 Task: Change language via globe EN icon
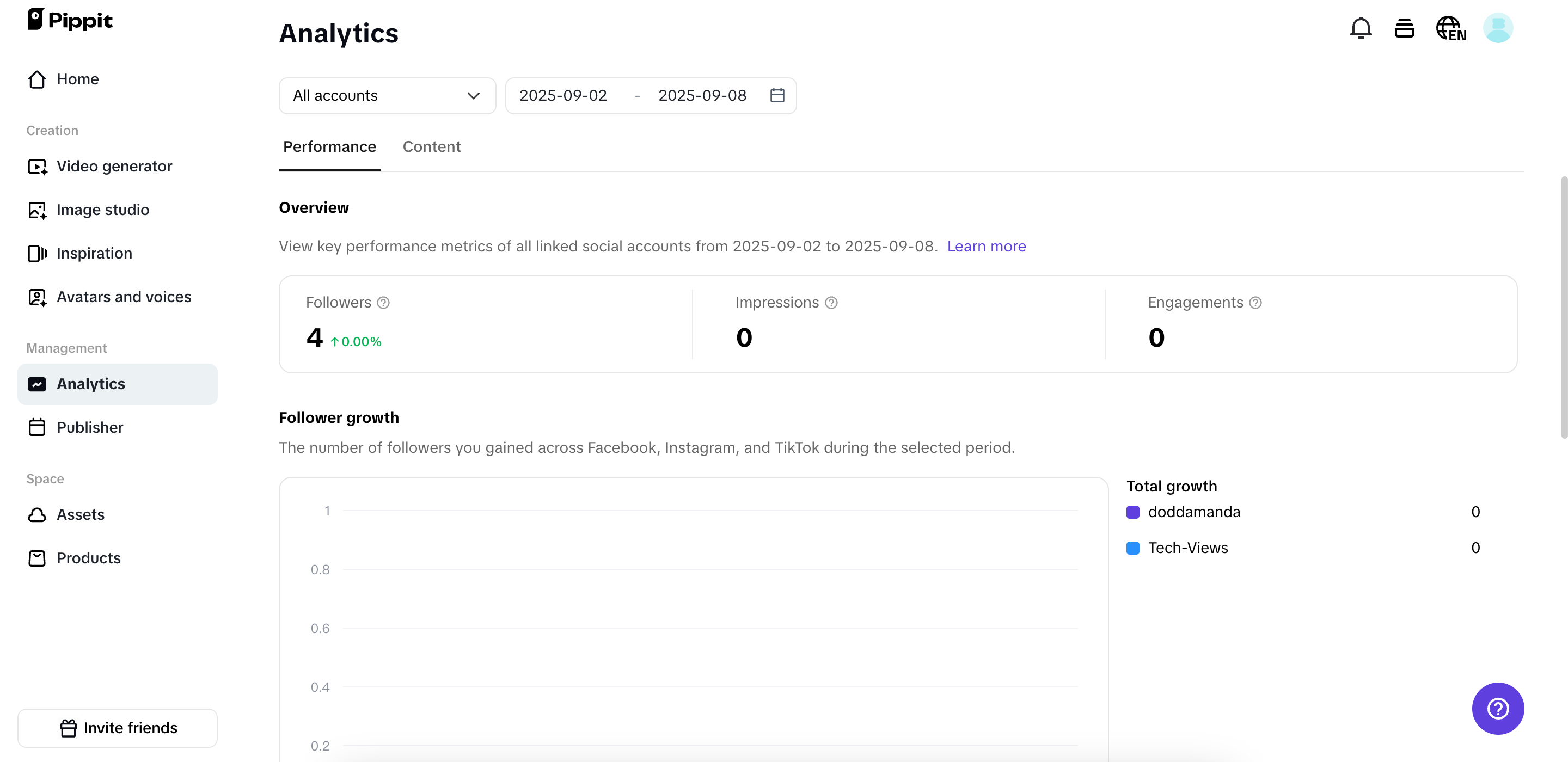(x=1450, y=28)
